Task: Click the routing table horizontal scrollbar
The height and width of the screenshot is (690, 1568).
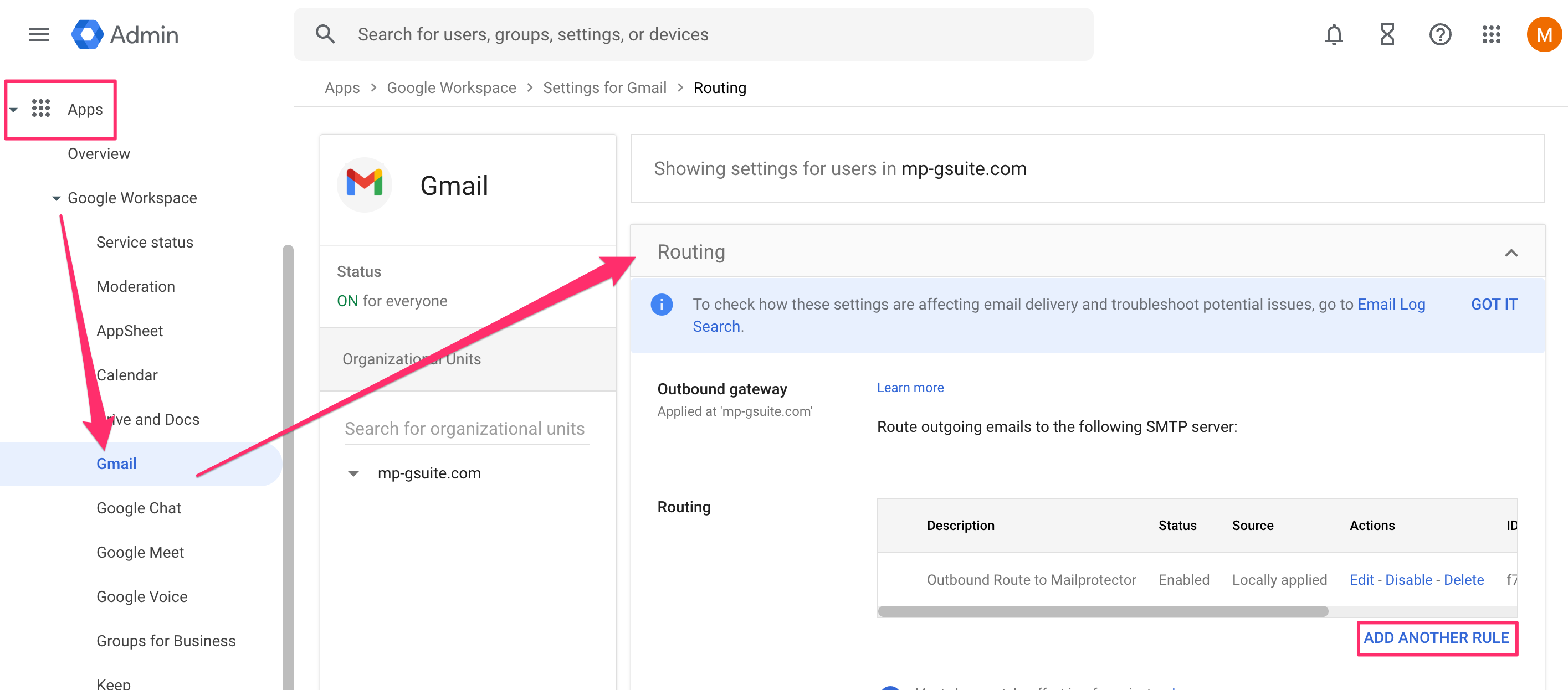Action: (x=1103, y=611)
